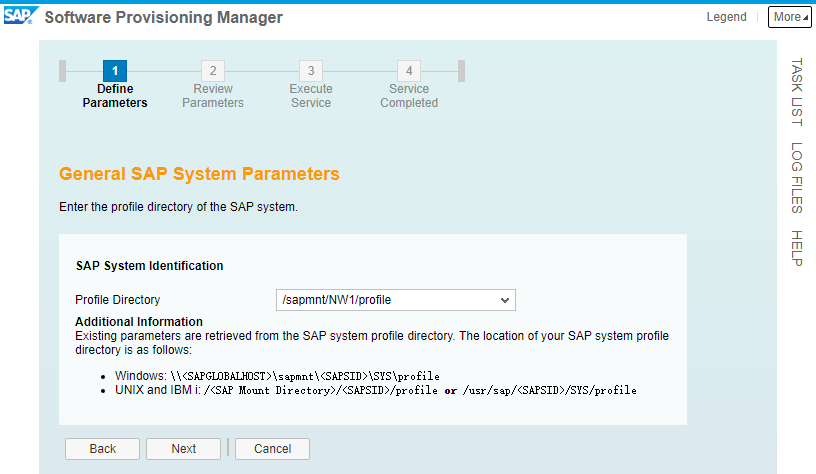
Task: Click the Software Provisioning Manager title
Action: coord(163,17)
